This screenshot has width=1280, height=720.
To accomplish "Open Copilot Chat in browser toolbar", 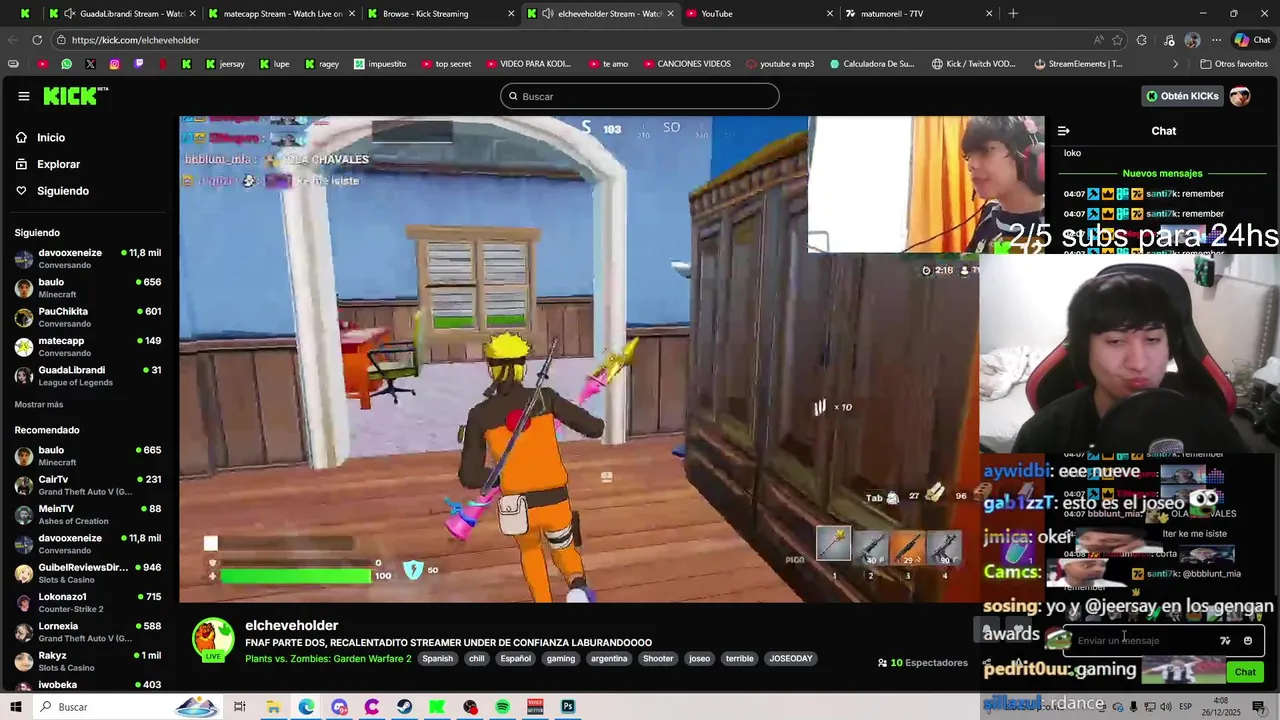I will pos(1252,40).
